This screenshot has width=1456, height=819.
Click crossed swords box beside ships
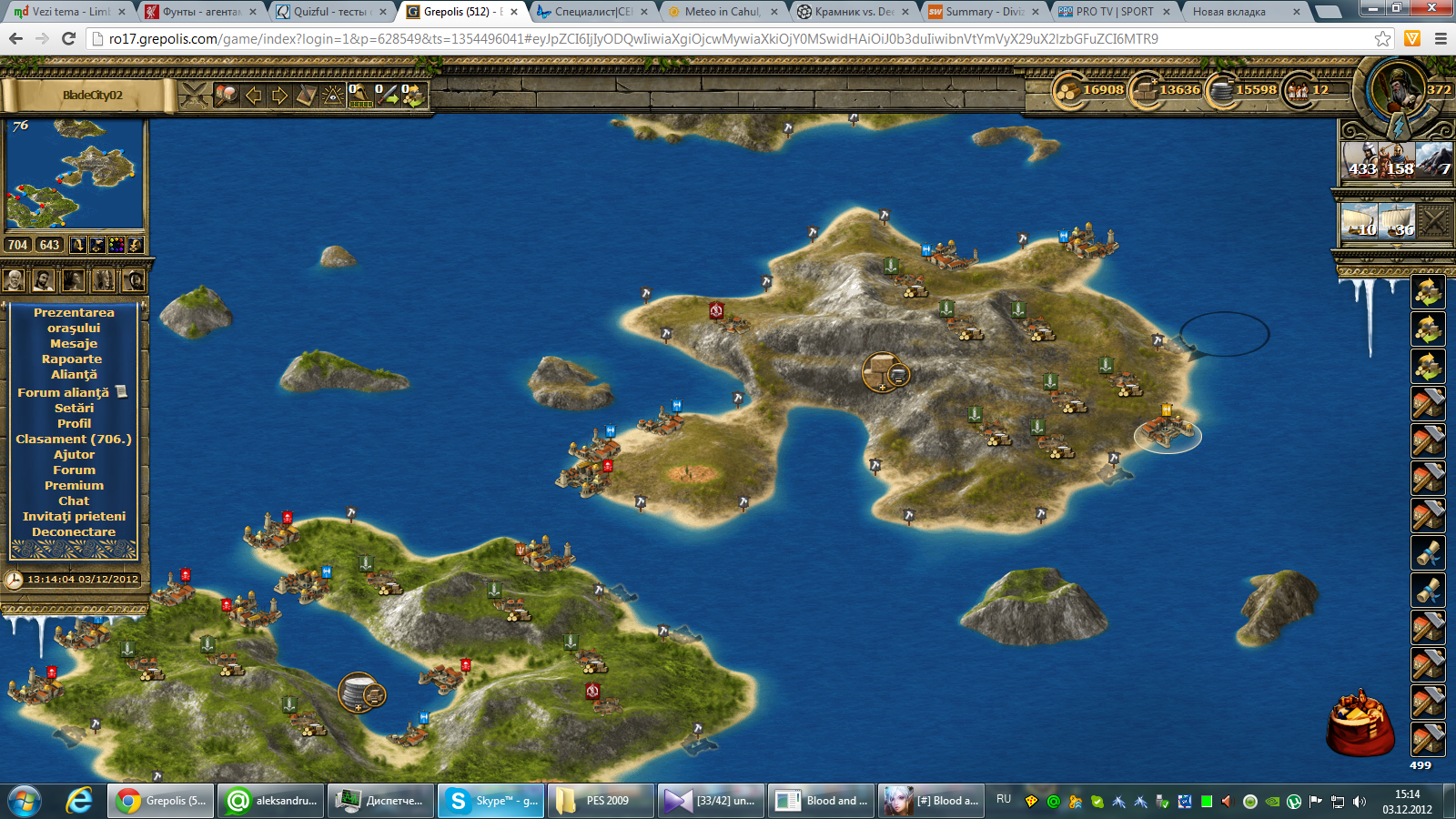1434,221
